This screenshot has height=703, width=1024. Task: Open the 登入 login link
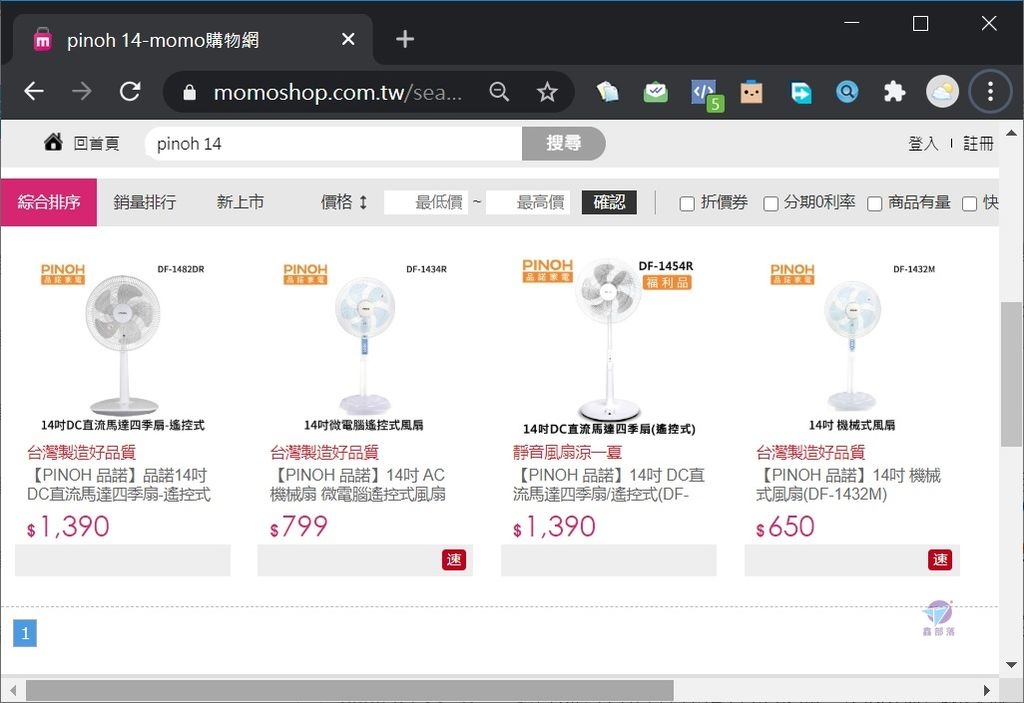coord(923,144)
